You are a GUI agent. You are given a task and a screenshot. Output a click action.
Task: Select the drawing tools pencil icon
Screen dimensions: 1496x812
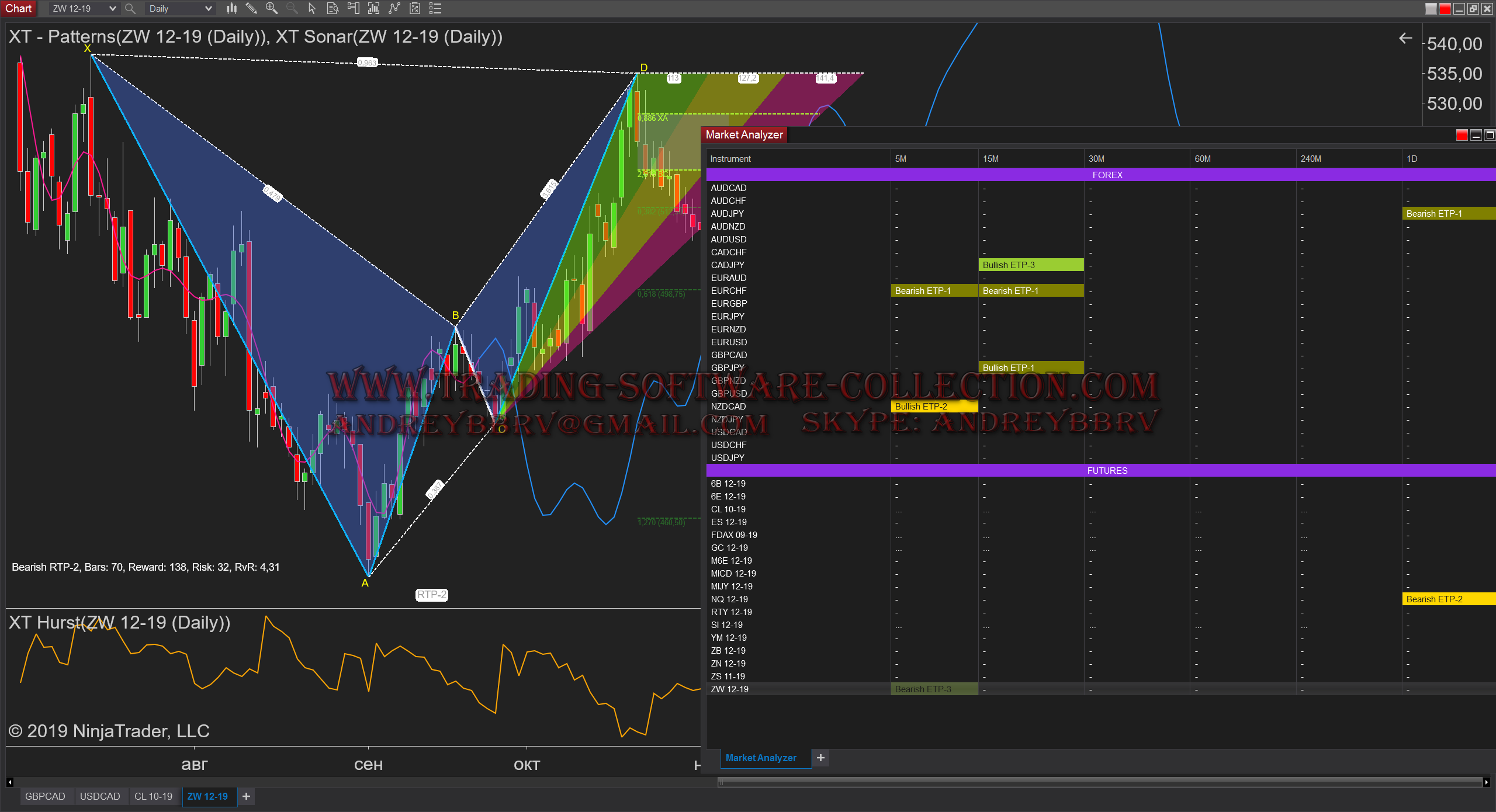(251, 8)
